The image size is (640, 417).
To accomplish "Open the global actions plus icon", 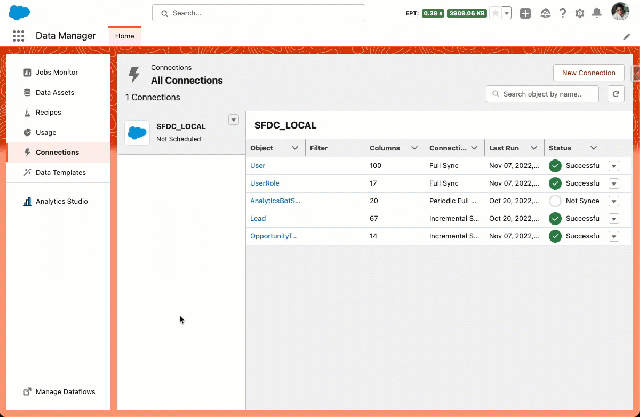I will (525, 13).
